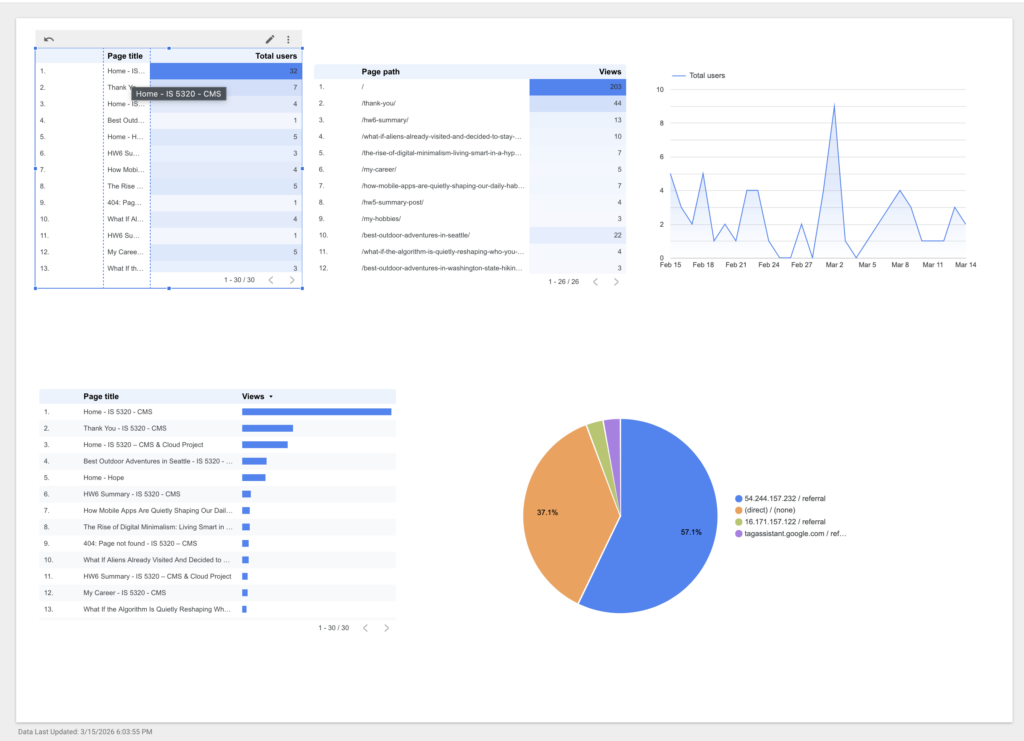Click previous page arrow in bottom Views table

(365, 628)
